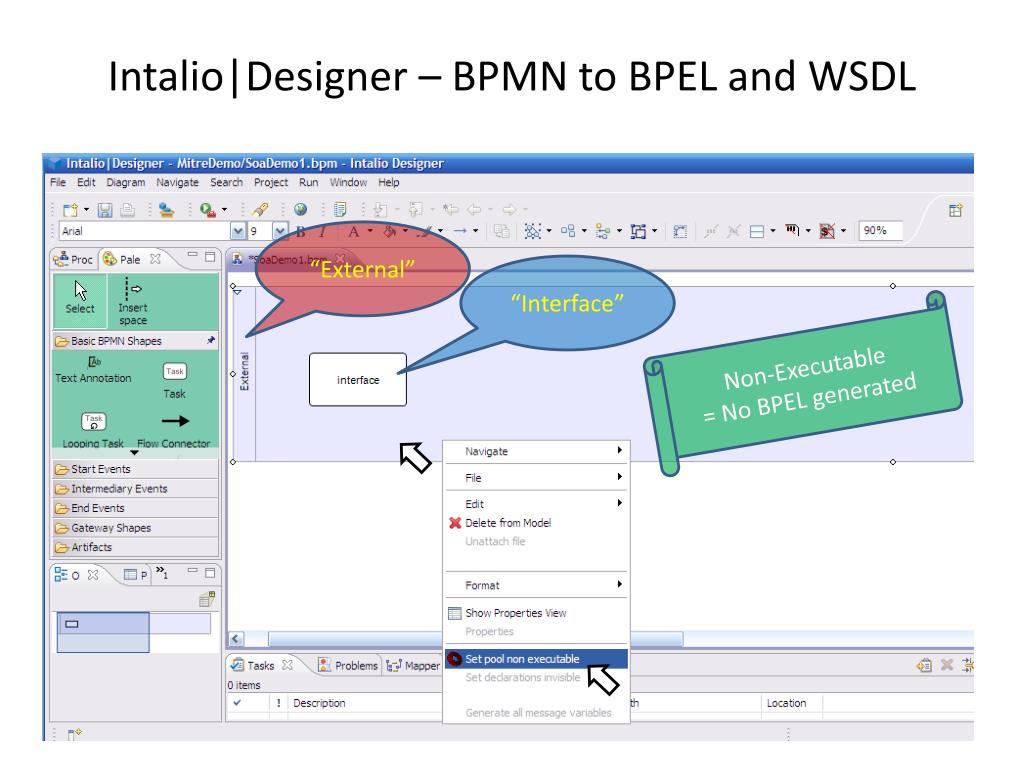Click the Save disk icon
1024x768 pixels.
point(104,210)
